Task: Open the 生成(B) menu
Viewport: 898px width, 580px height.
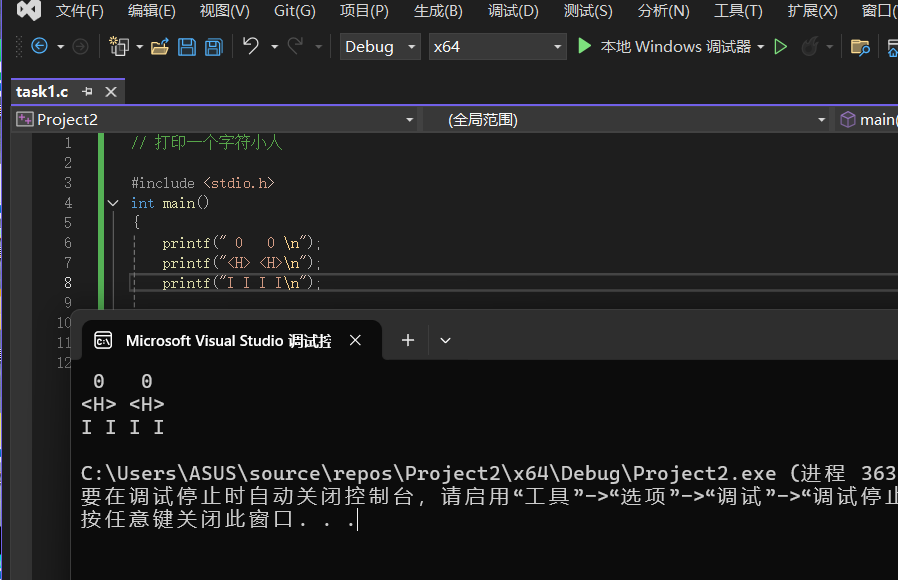Action: (x=438, y=11)
